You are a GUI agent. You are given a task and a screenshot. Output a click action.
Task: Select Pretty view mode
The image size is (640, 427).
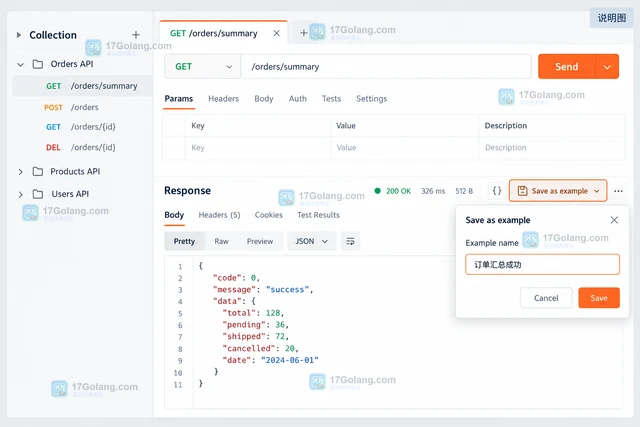184,241
